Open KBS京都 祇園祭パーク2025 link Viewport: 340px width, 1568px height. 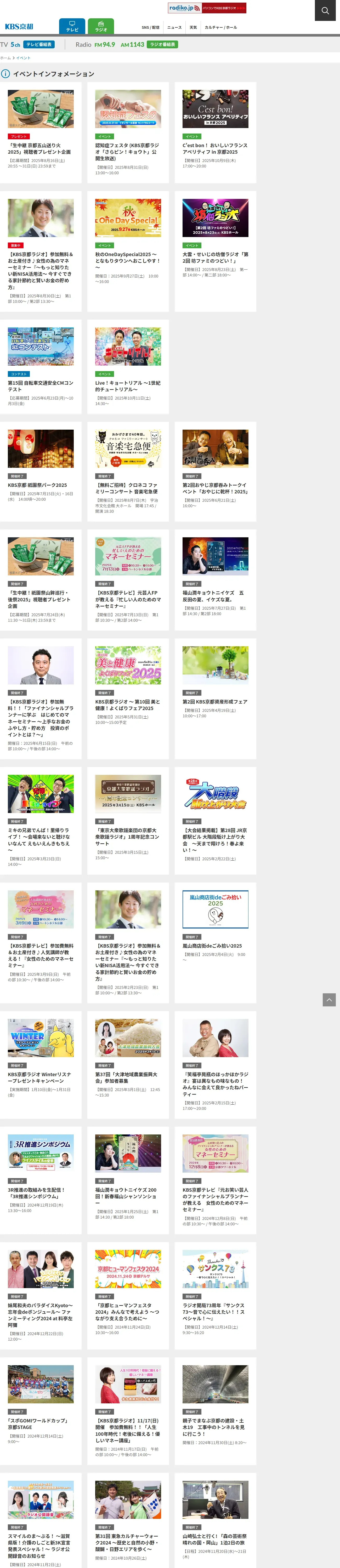click(37, 485)
